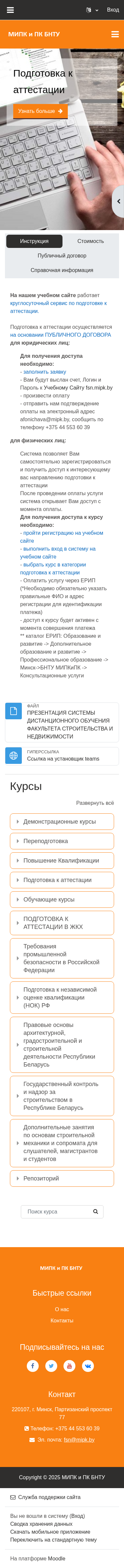The width and height of the screenshot is (124, 1568).
Task: Click the Узнать больше button
Action: pos(40,111)
